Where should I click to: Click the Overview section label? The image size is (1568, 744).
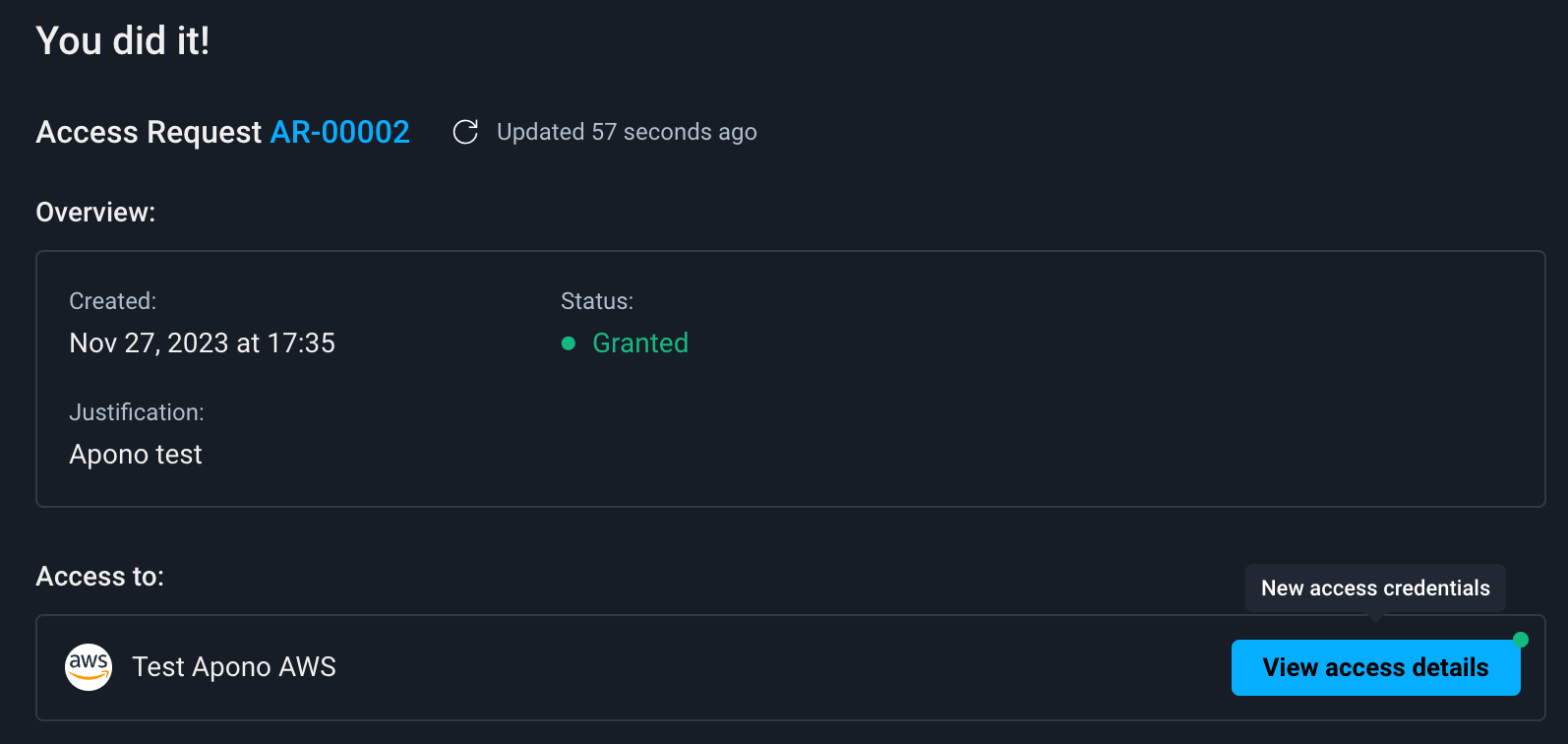(x=95, y=213)
